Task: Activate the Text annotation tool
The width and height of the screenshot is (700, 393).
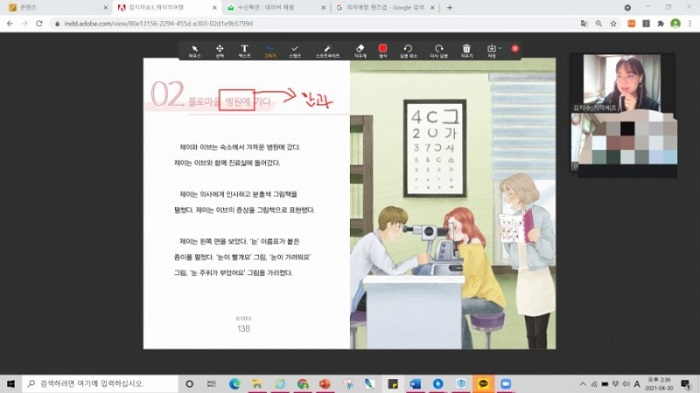Action: pyautogui.click(x=244, y=51)
